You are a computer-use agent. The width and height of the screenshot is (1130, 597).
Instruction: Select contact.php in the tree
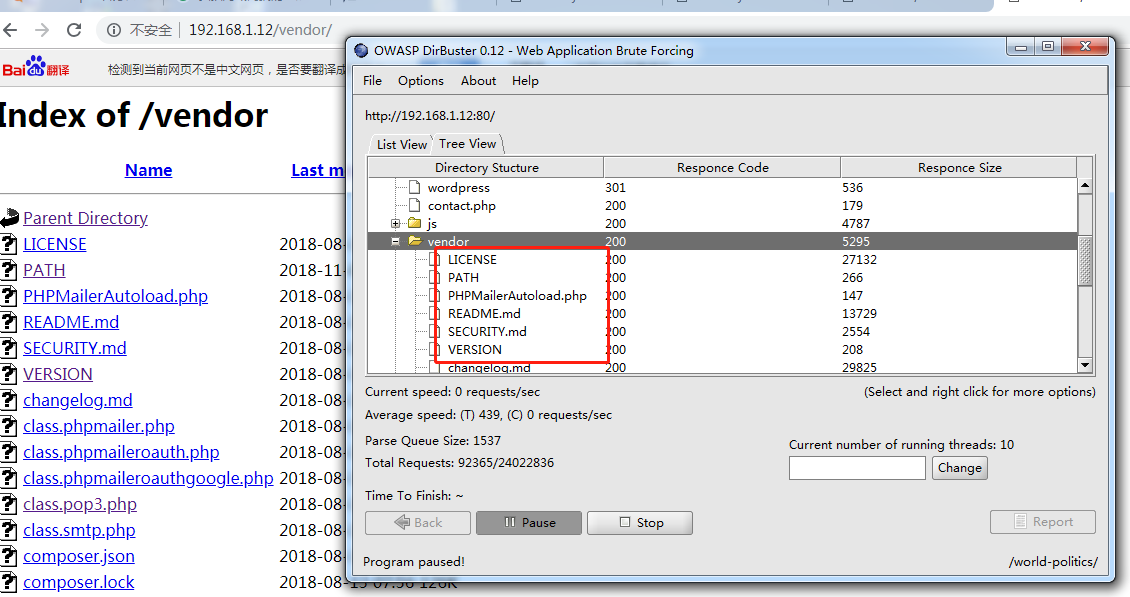click(x=462, y=205)
